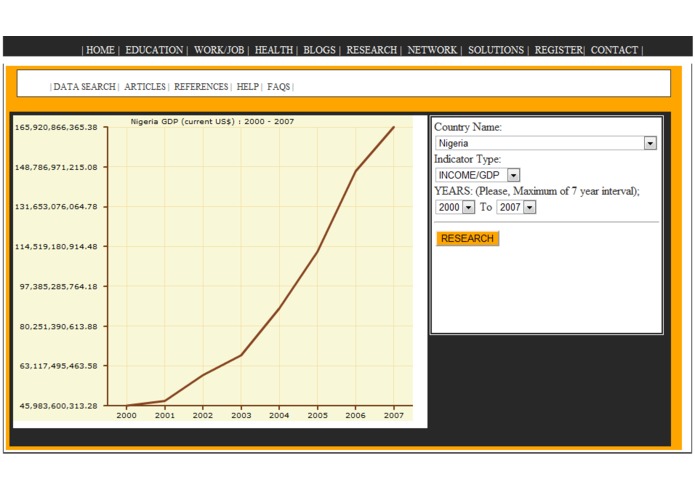The image size is (695, 494).
Task: Click the 131,653,076,064.78 axis value
Action: [x=56, y=207]
